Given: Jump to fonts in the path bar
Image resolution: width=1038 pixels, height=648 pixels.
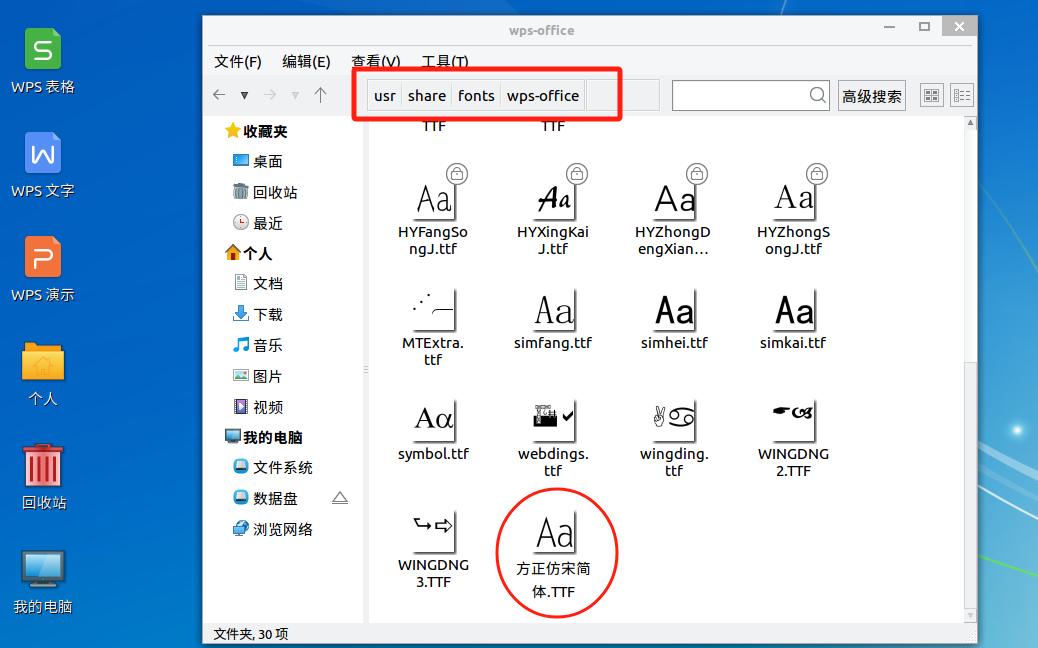Looking at the screenshot, I should tap(476, 96).
